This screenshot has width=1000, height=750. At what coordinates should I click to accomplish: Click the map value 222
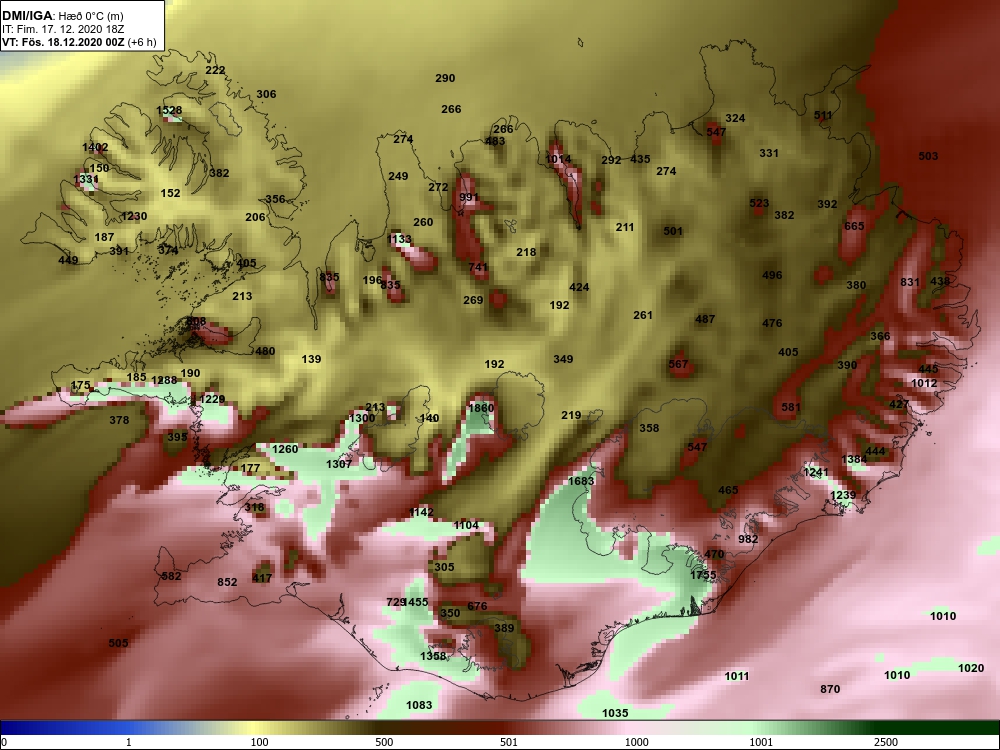pos(216,70)
